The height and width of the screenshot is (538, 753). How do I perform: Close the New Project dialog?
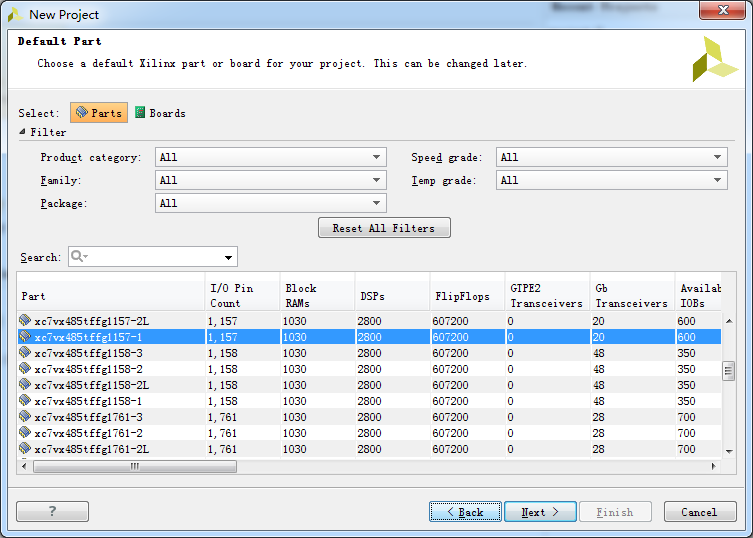point(722,10)
